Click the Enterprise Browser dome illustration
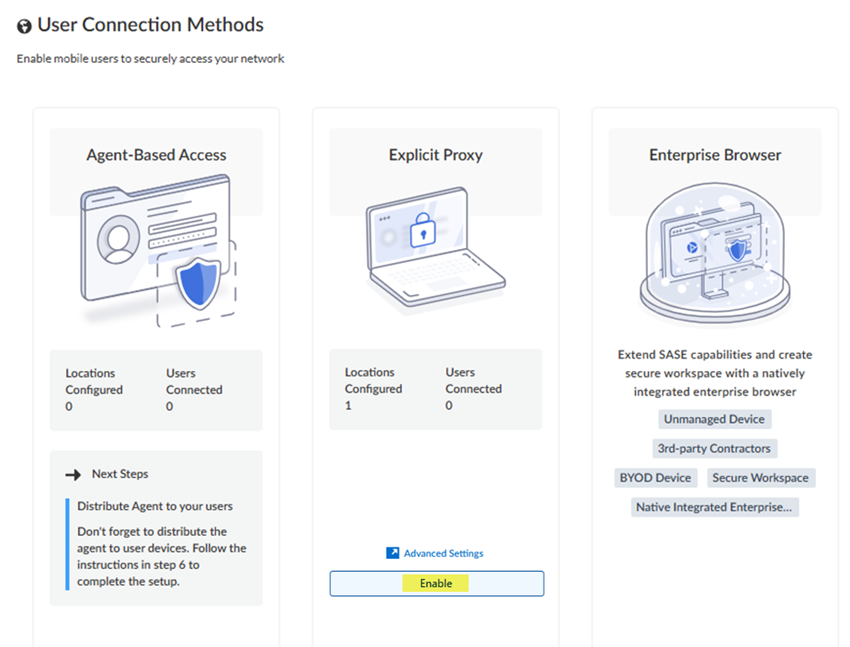The image size is (850, 647). (x=714, y=252)
